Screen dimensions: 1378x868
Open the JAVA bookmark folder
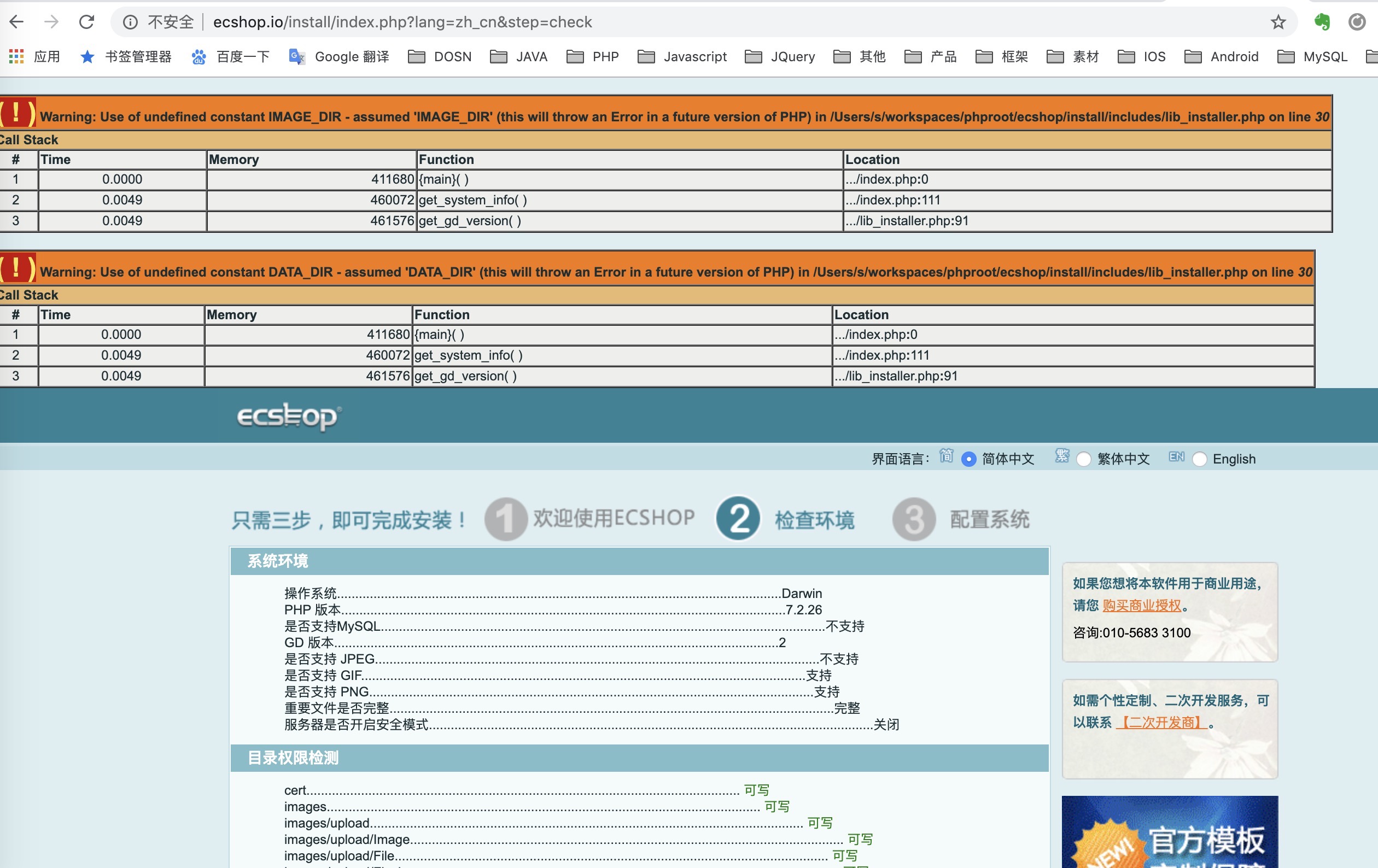click(x=519, y=56)
